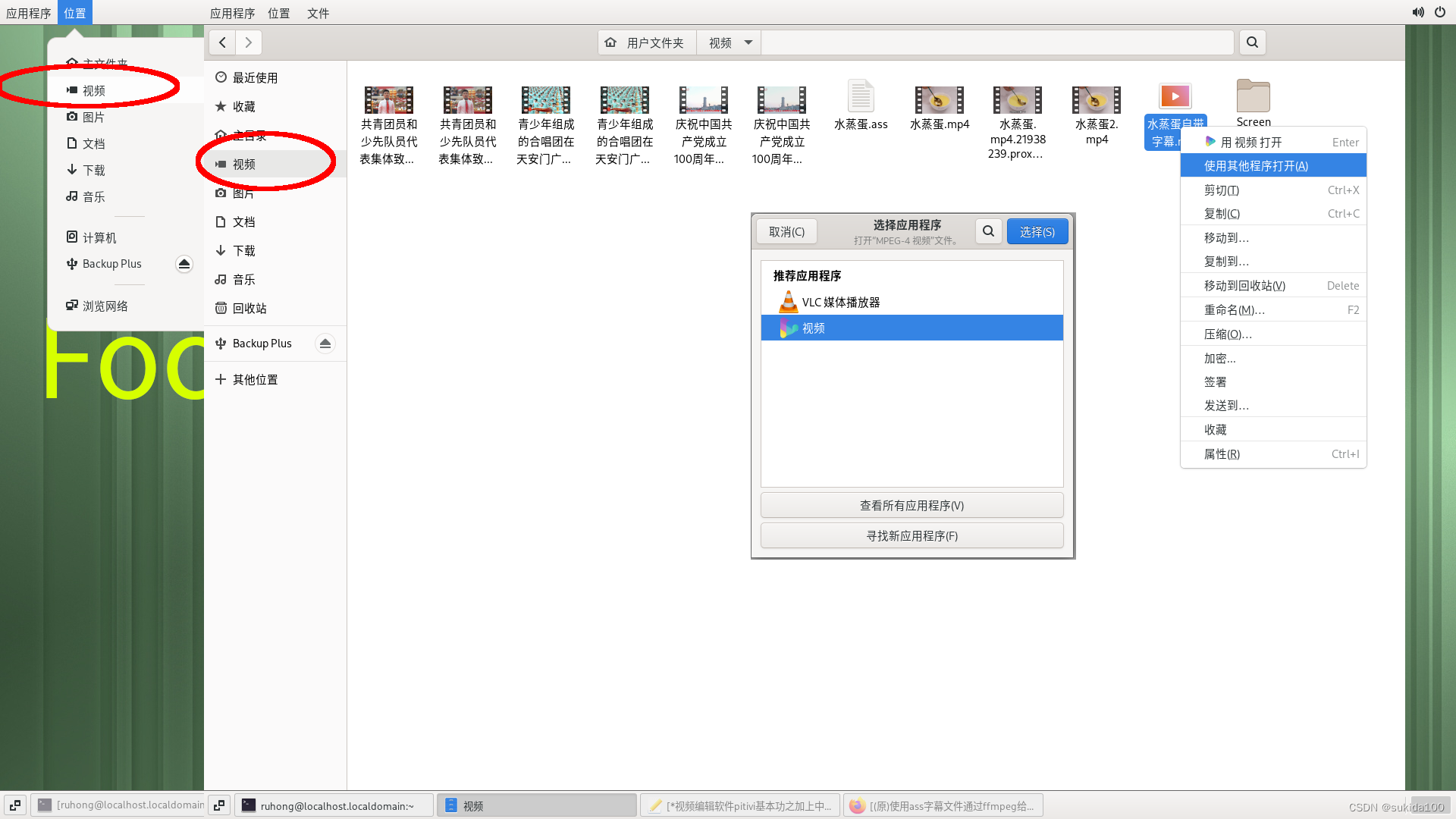
Task: Expand the 视频 path dropdown arrow
Action: pos(748,42)
